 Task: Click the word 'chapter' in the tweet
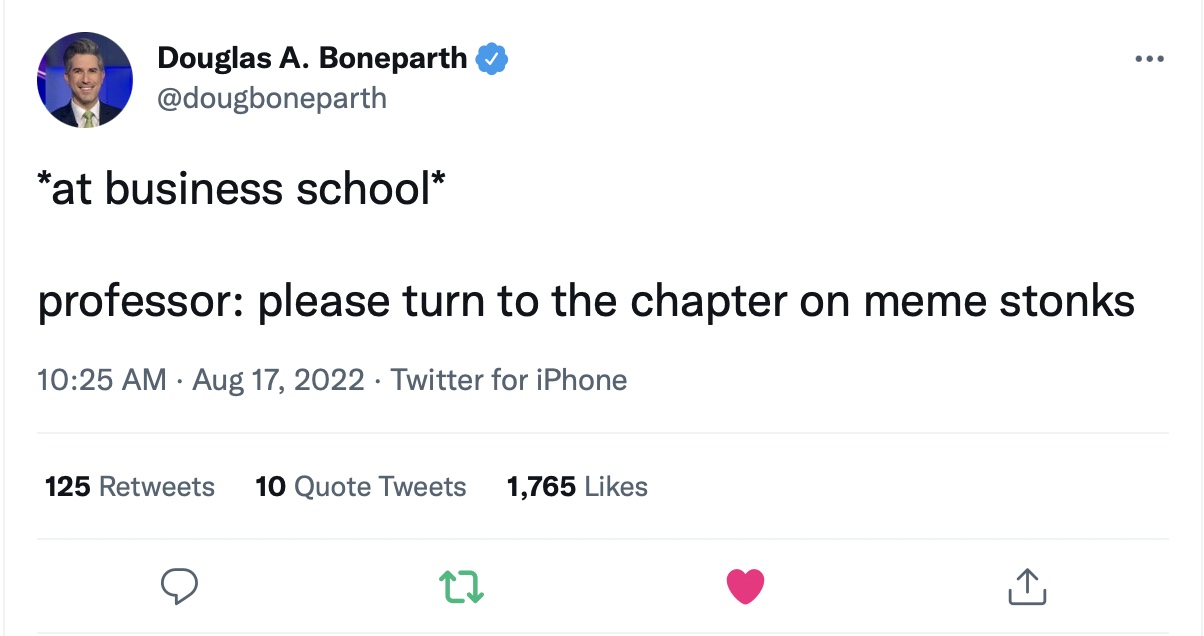(x=709, y=302)
